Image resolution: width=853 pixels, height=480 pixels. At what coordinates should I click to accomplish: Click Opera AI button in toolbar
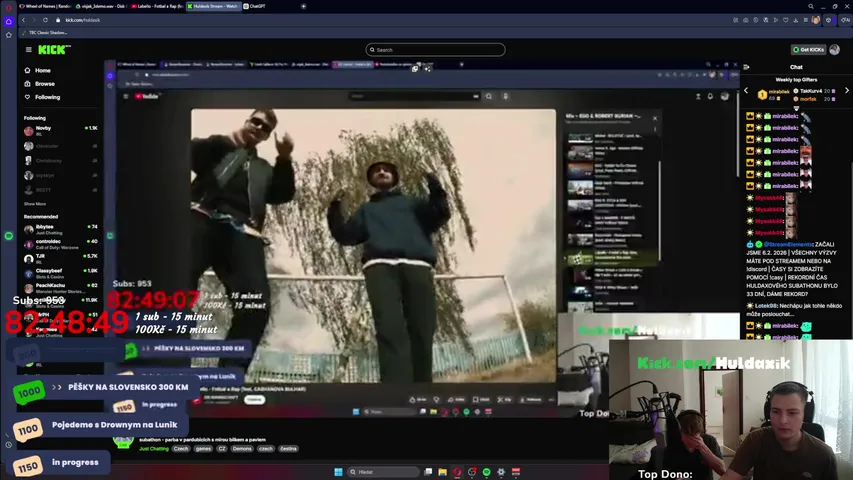pos(845,20)
